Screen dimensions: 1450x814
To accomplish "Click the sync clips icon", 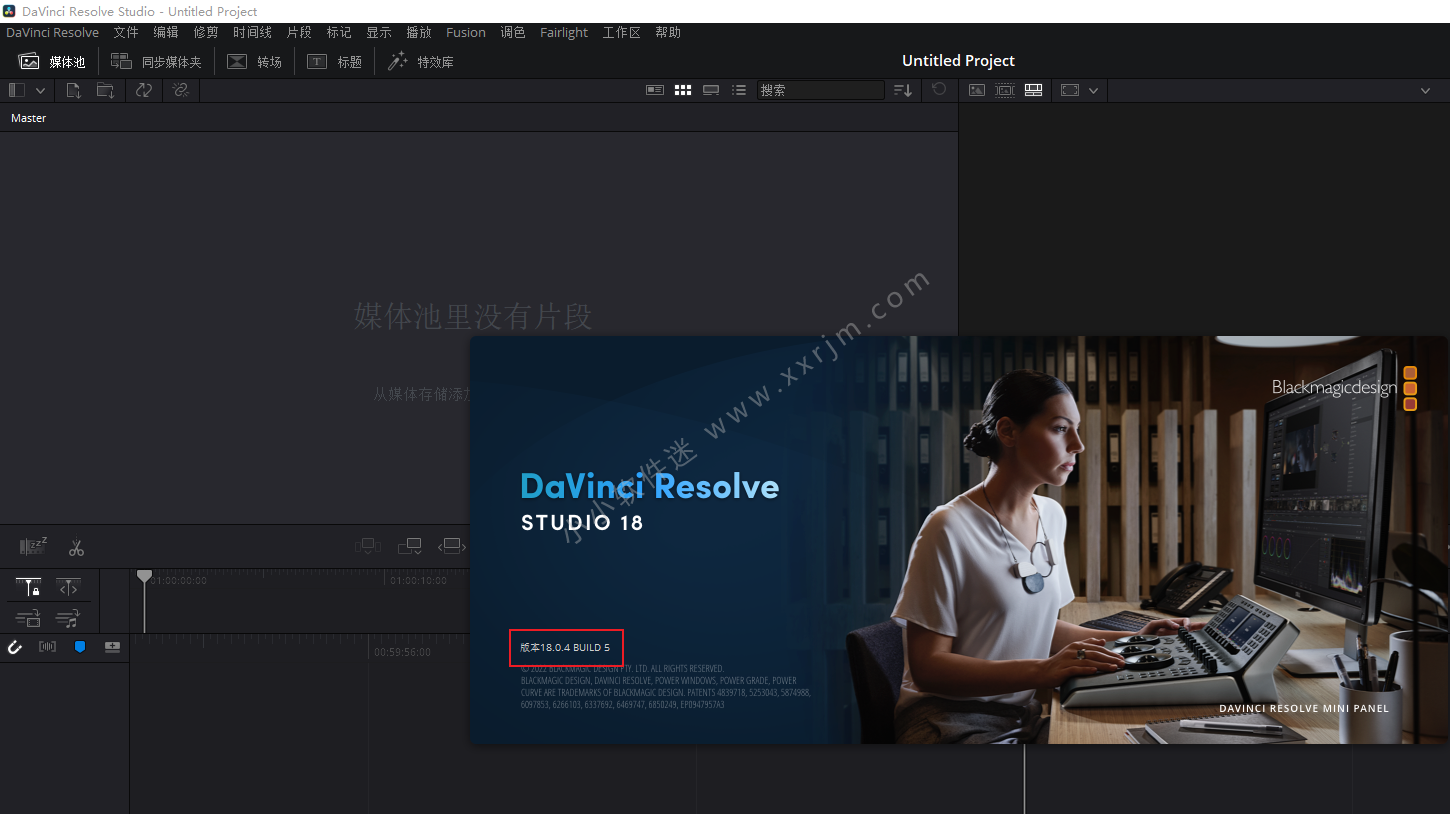I will point(144,90).
